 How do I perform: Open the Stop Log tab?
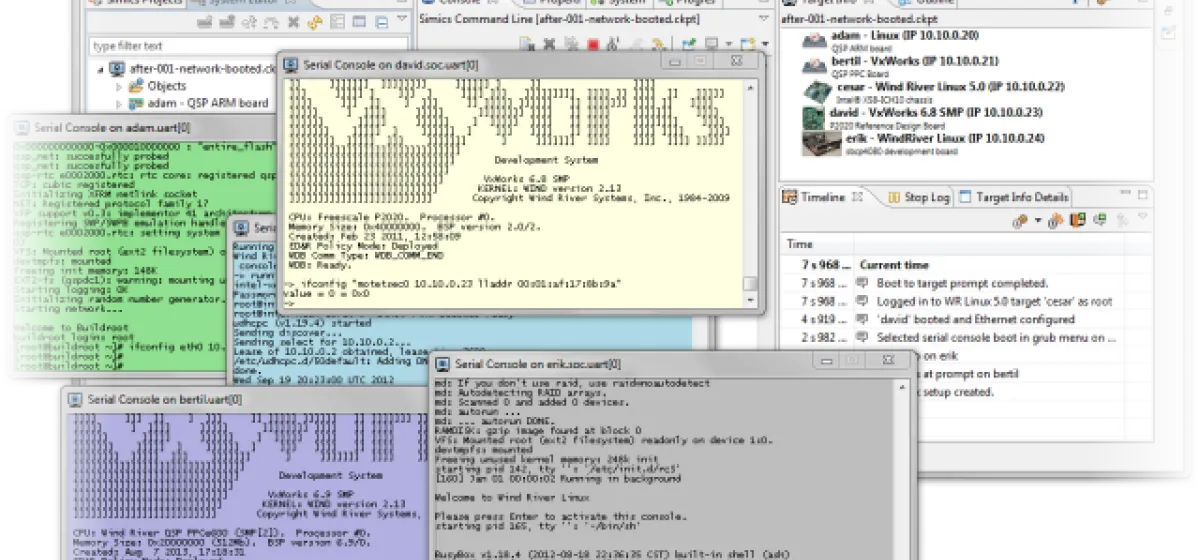(x=918, y=197)
